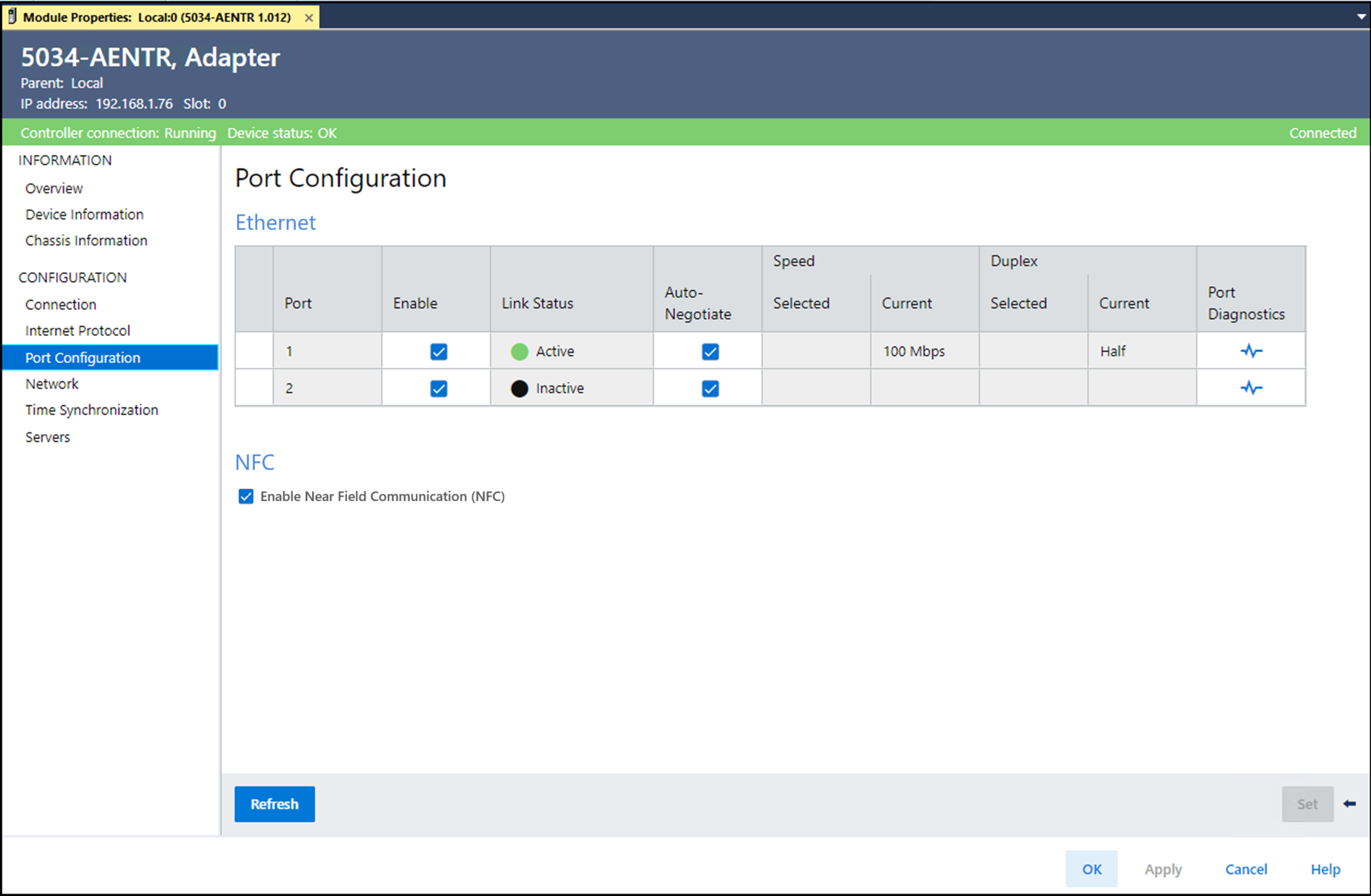
Task: Open Port 1 Selected Duplex cell
Action: 1033,351
